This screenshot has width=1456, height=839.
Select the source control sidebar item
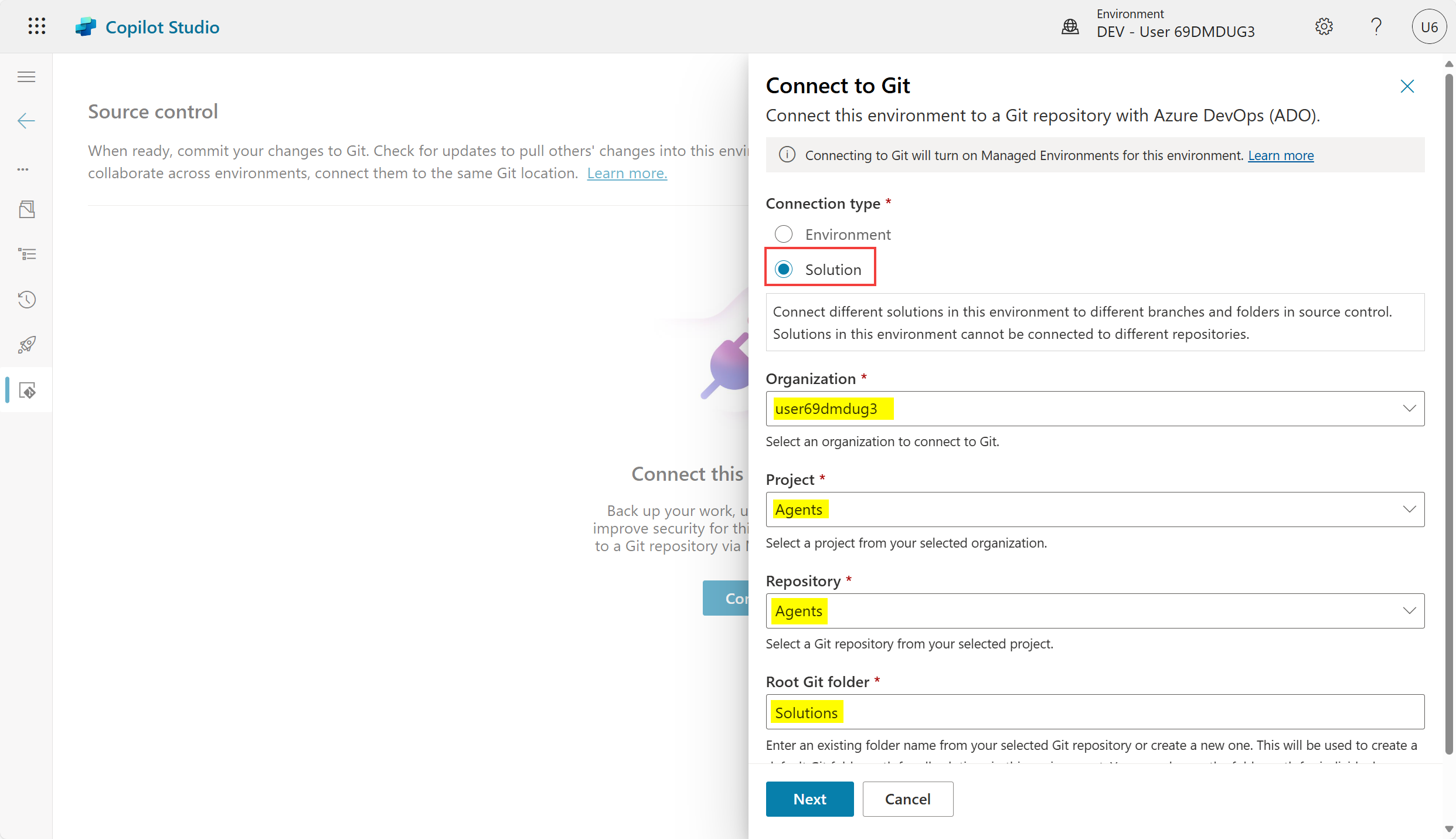tap(26, 390)
